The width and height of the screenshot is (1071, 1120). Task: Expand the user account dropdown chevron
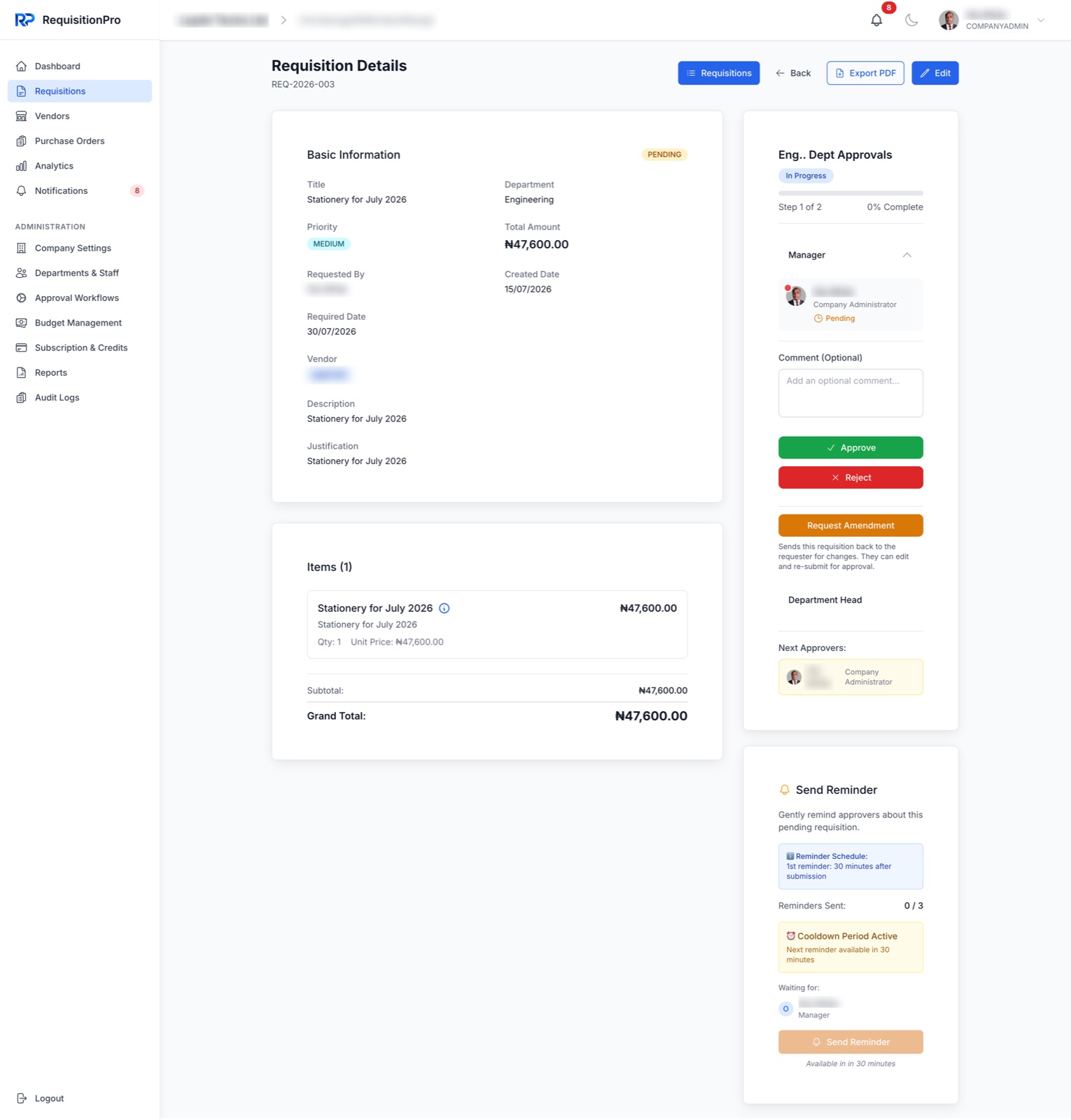(1041, 20)
